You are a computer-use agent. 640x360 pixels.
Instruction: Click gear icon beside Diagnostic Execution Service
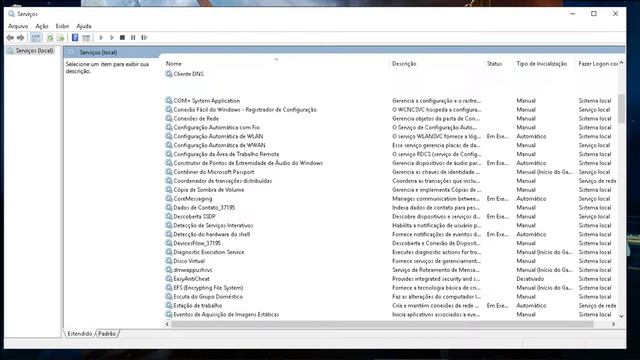tap(169, 252)
